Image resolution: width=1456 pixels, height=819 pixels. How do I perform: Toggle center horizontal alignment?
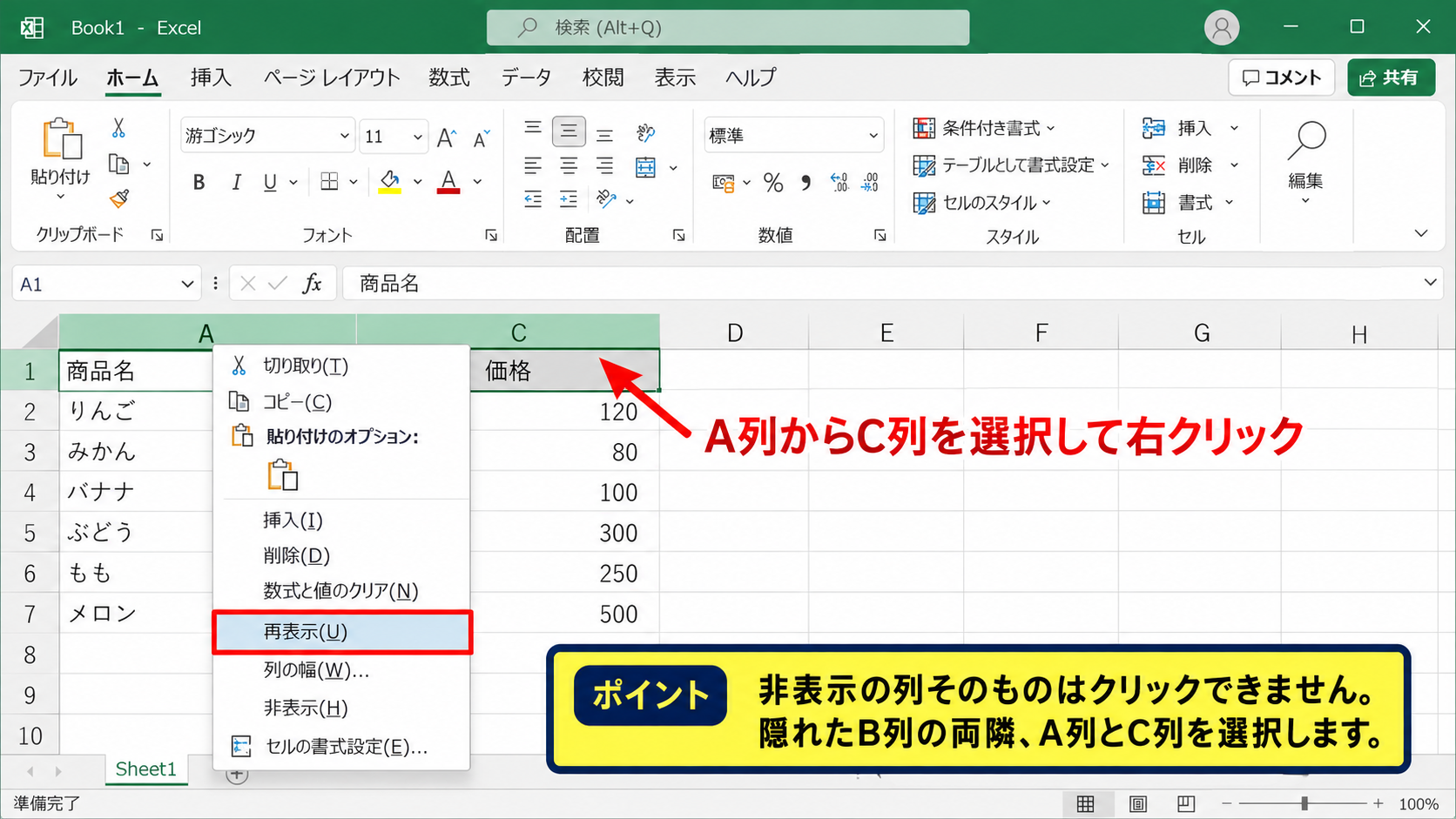pos(569,166)
